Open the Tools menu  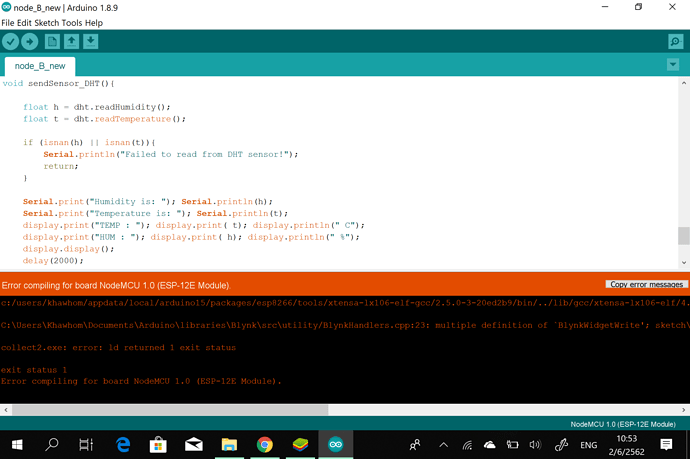[x=72, y=23]
